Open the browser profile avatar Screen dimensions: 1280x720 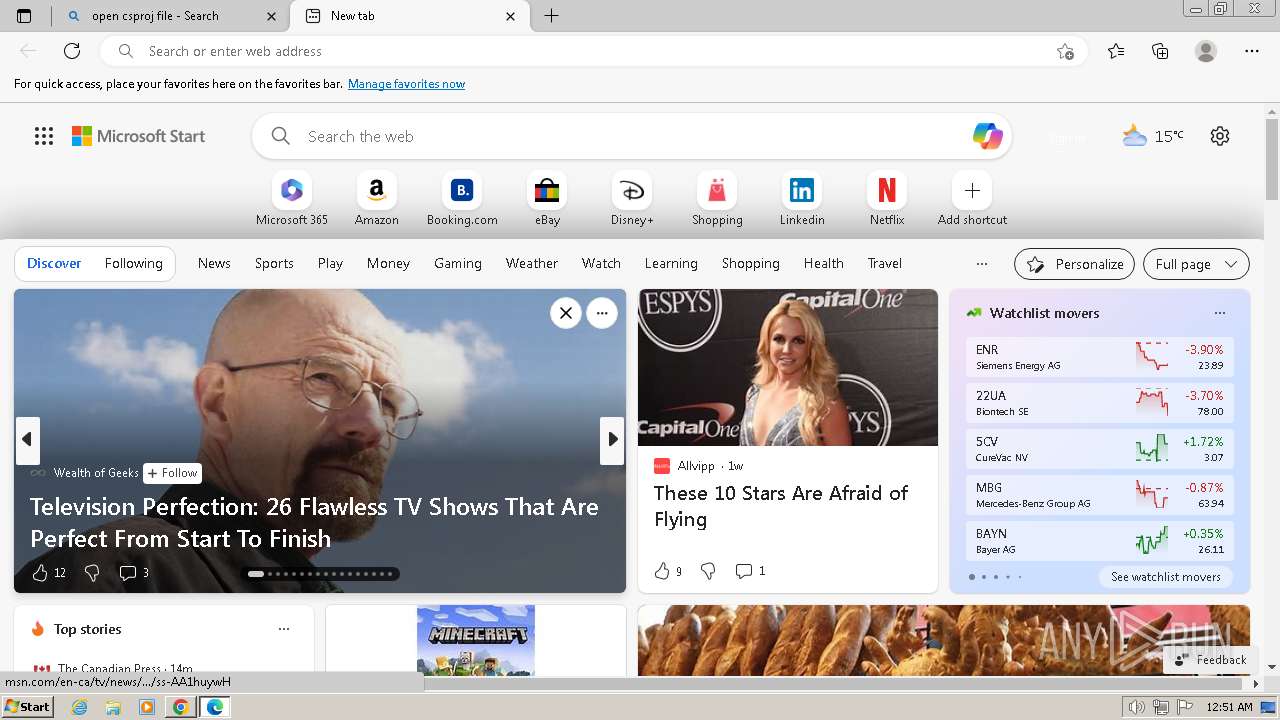click(1206, 51)
